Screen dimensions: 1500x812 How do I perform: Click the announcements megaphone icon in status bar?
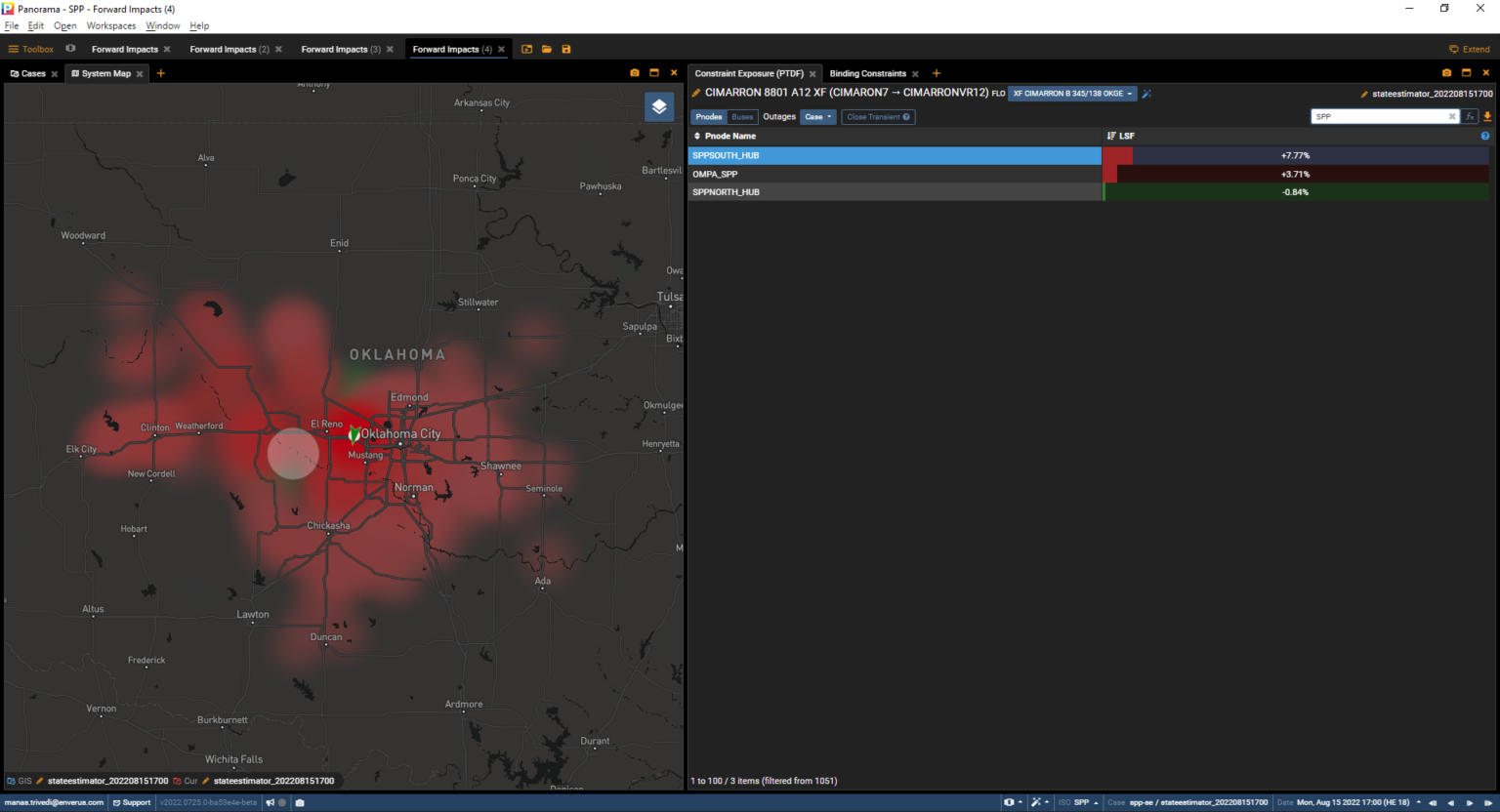click(x=271, y=802)
